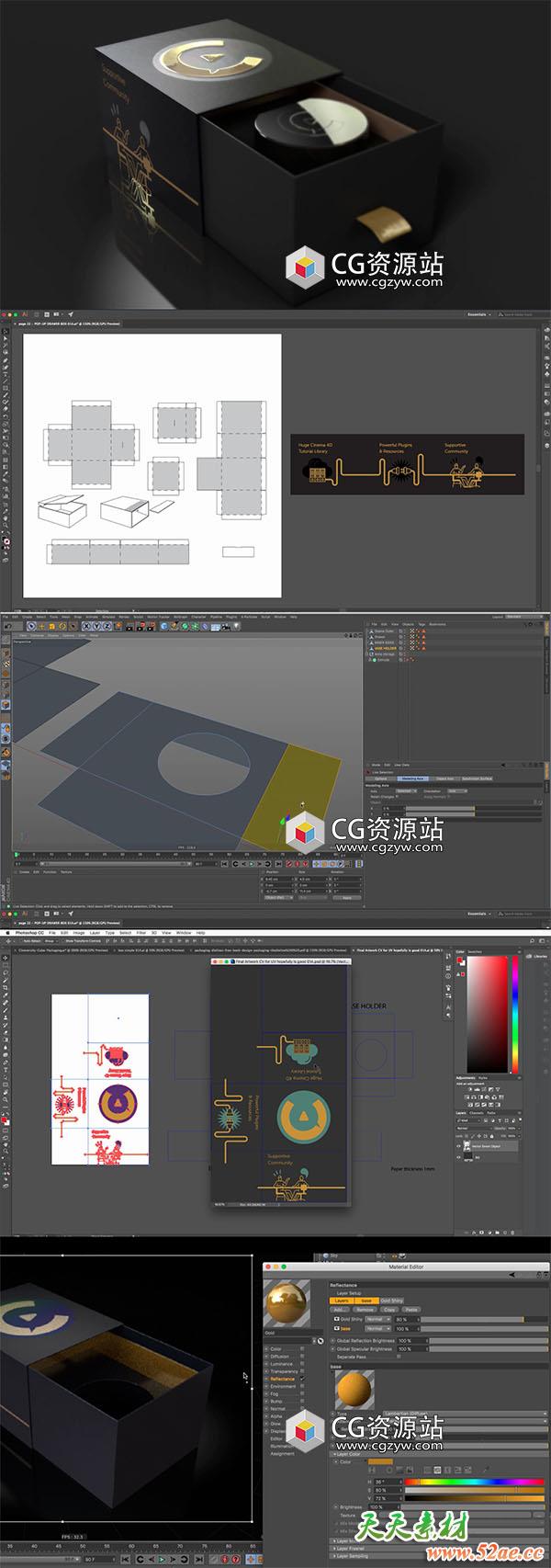Open Photoshop Filter menu
551x1568 pixels.
(x=141, y=933)
